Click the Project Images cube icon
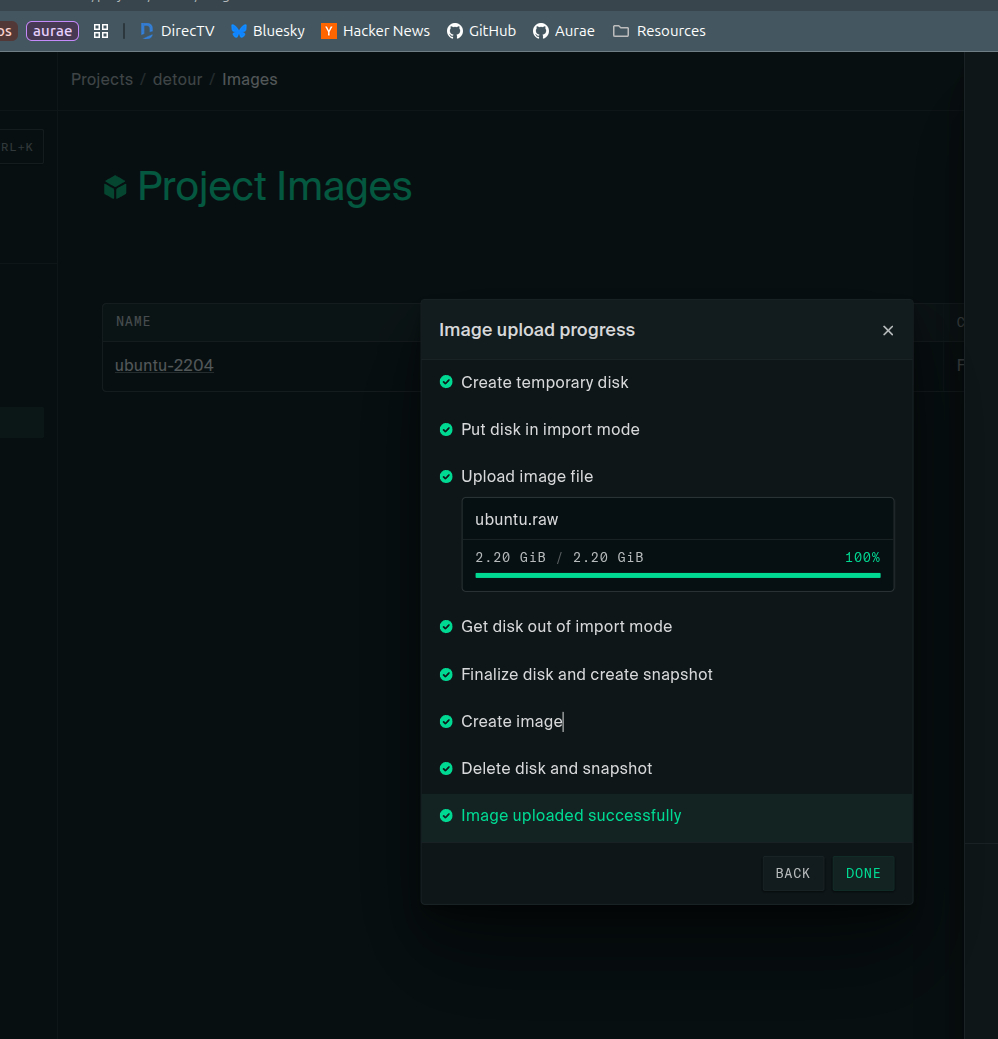 pos(116,187)
